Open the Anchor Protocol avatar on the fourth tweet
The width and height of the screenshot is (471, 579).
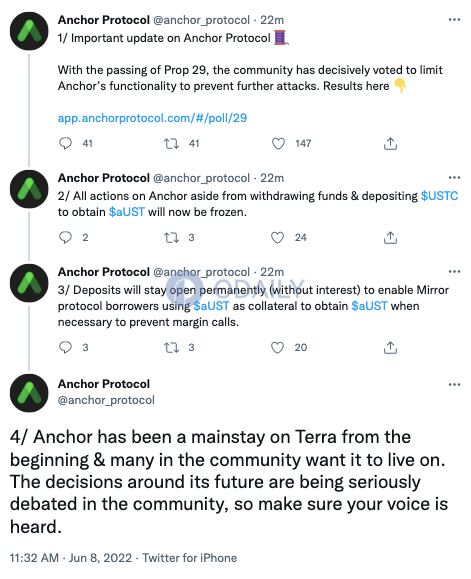29,393
